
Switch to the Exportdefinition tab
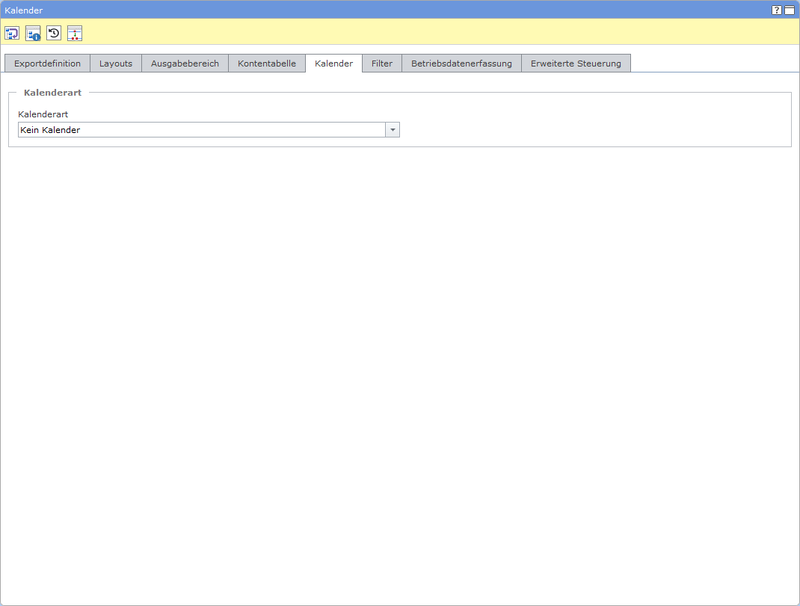47,63
